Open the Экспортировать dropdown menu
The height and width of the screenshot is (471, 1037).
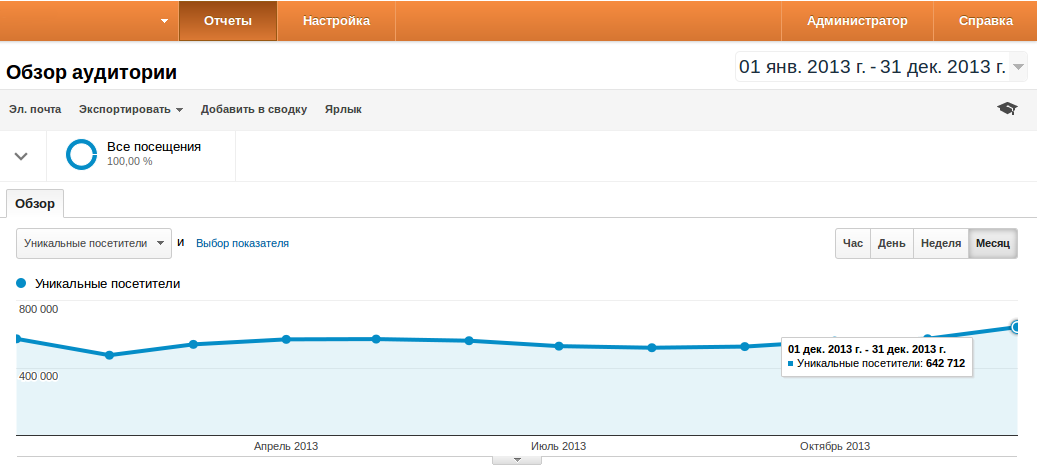pos(131,110)
